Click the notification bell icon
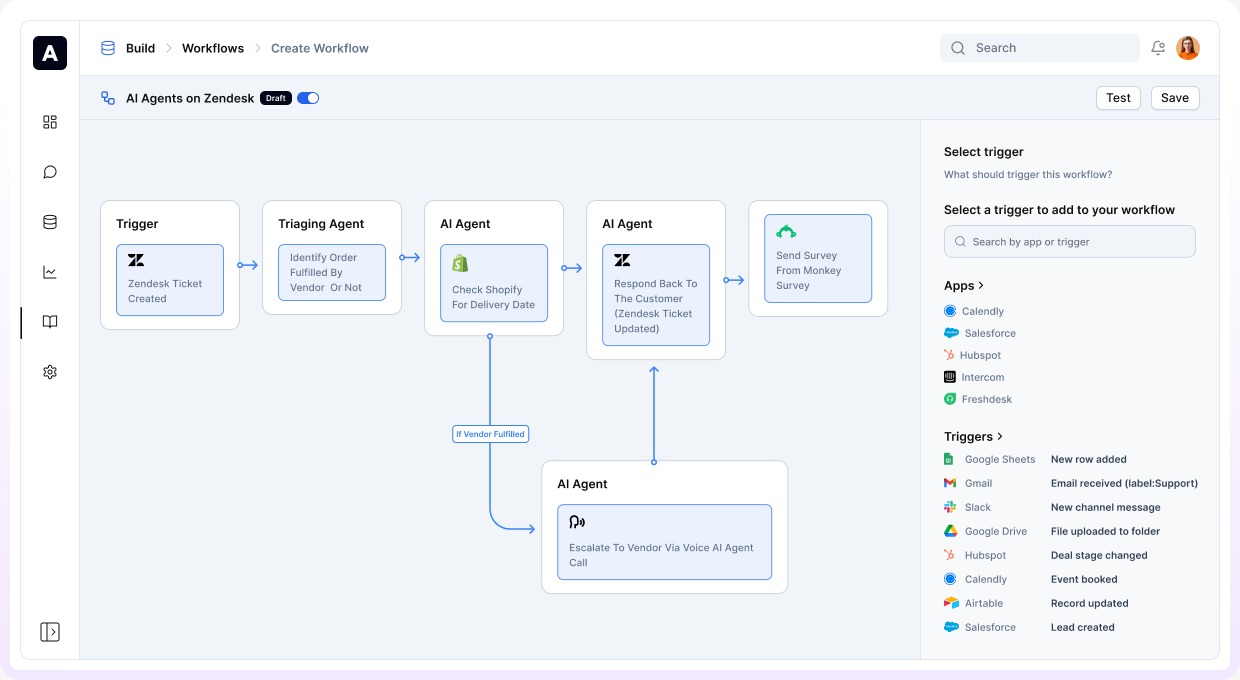This screenshot has height=680, width=1240. coord(1158,48)
